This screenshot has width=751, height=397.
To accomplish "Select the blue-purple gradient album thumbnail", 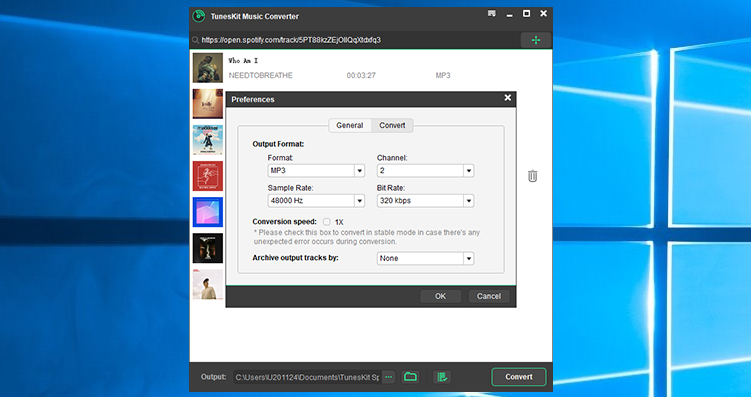I will 208,212.
